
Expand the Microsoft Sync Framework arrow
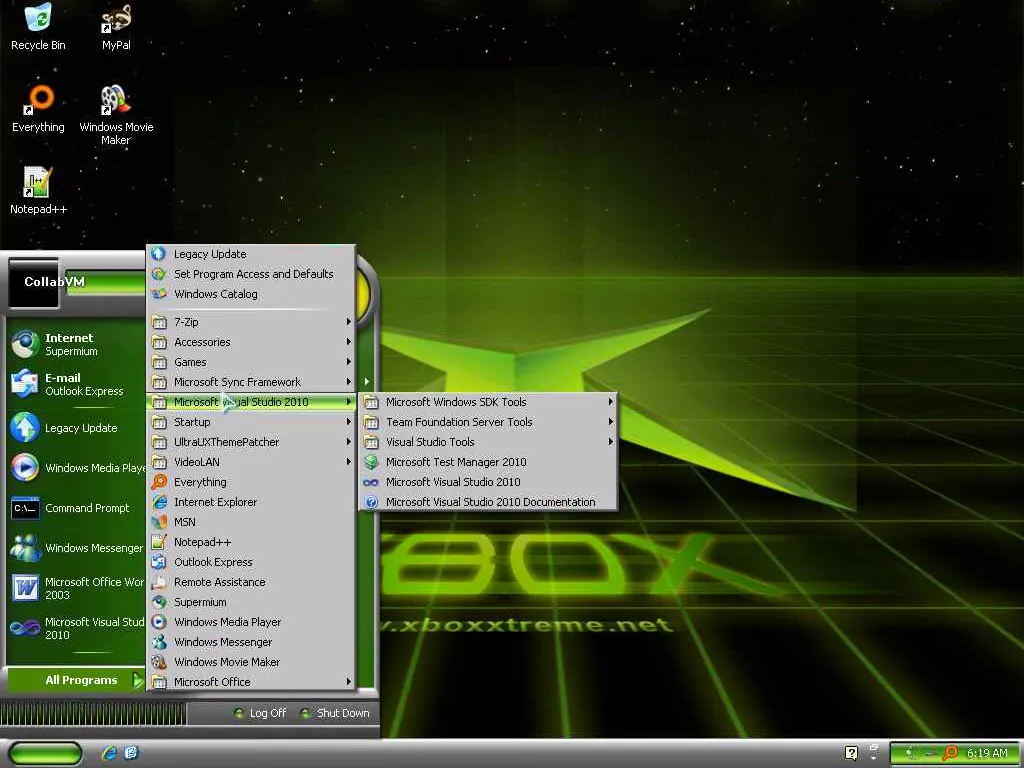click(x=349, y=382)
